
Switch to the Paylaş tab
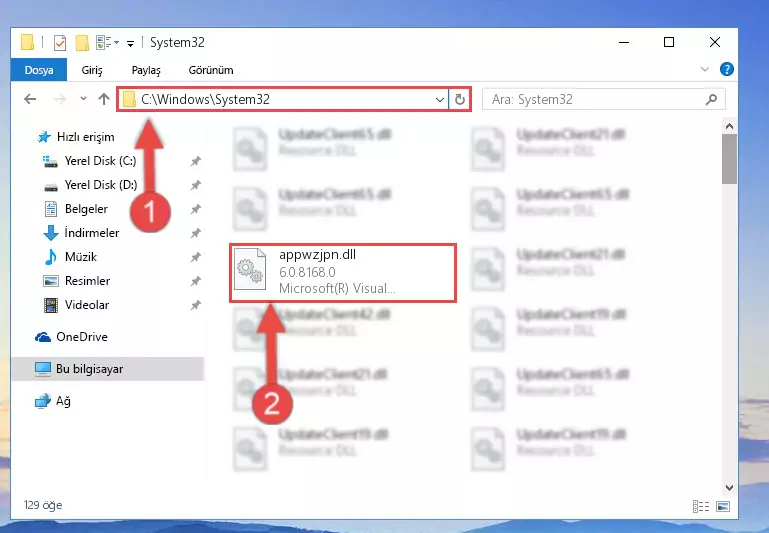click(146, 70)
